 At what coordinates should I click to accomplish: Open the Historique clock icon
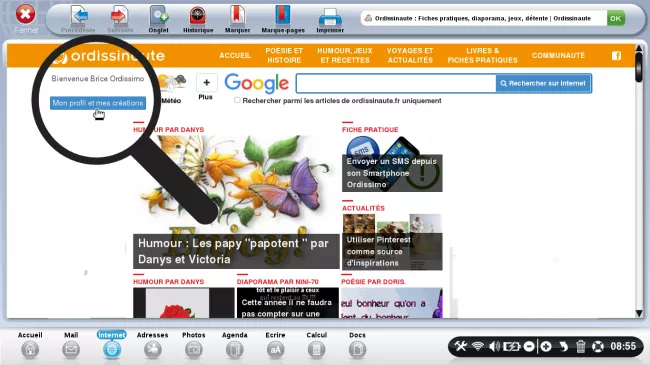tap(198, 16)
